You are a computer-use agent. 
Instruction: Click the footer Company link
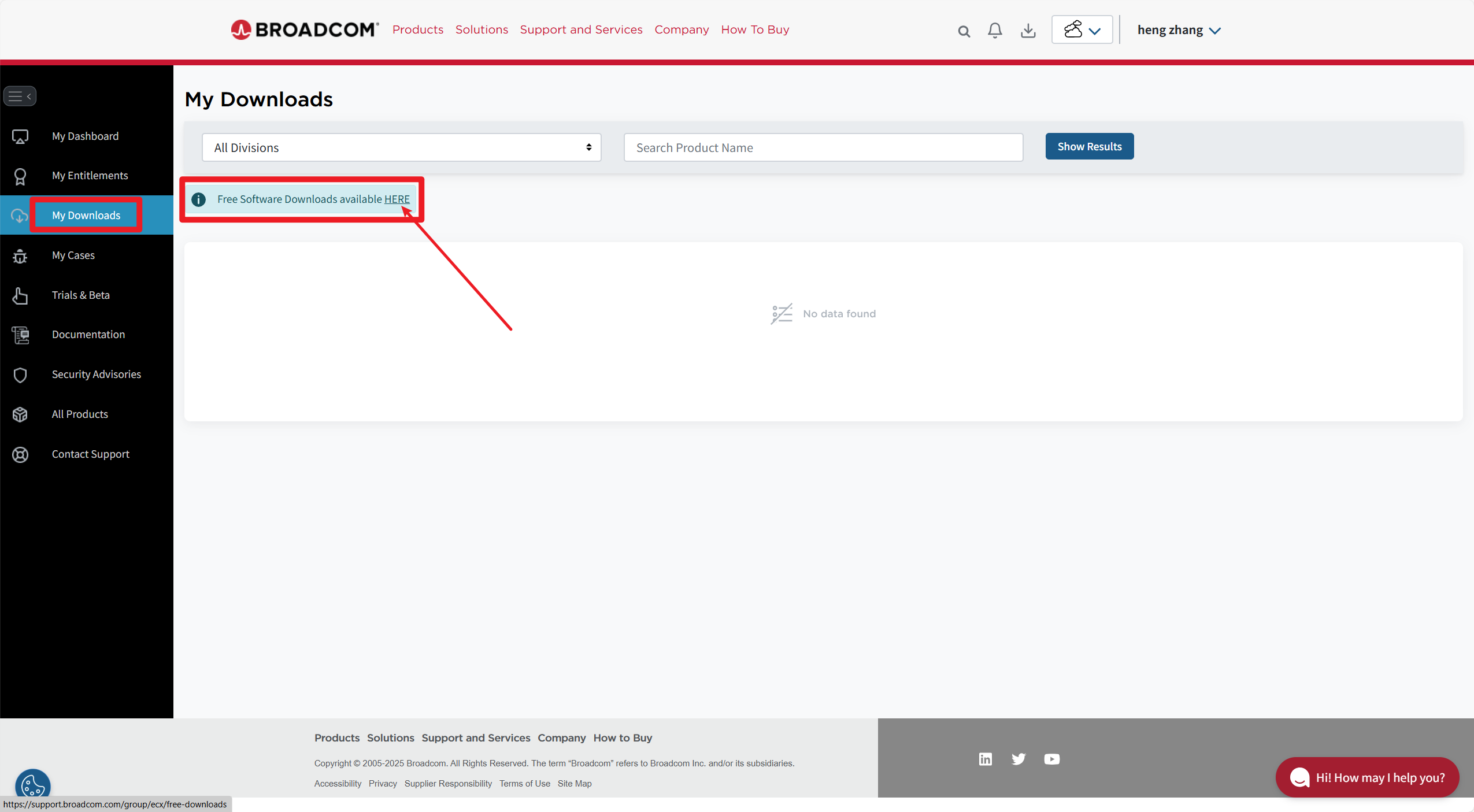[x=562, y=738]
